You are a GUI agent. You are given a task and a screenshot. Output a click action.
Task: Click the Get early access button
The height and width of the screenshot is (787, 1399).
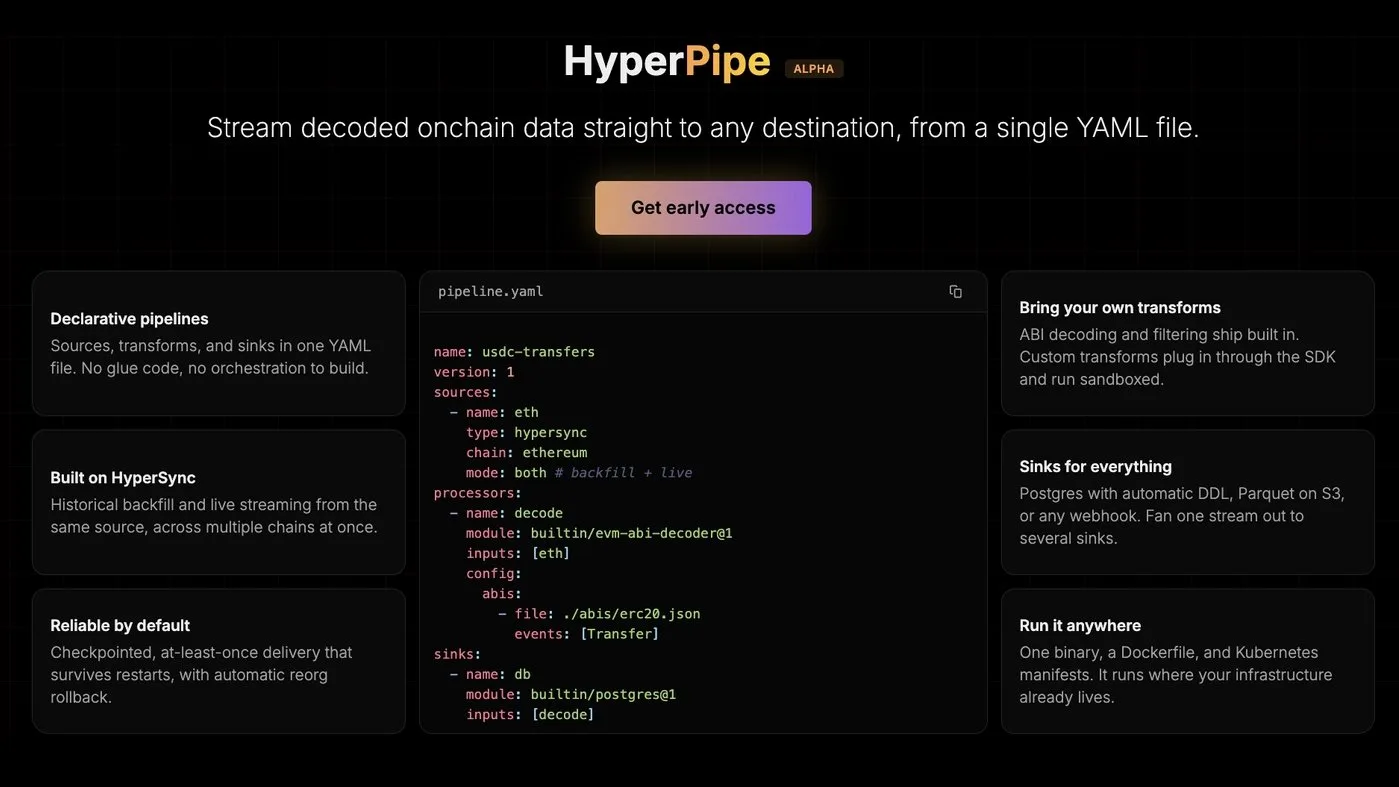pyautogui.click(x=703, y=208)
